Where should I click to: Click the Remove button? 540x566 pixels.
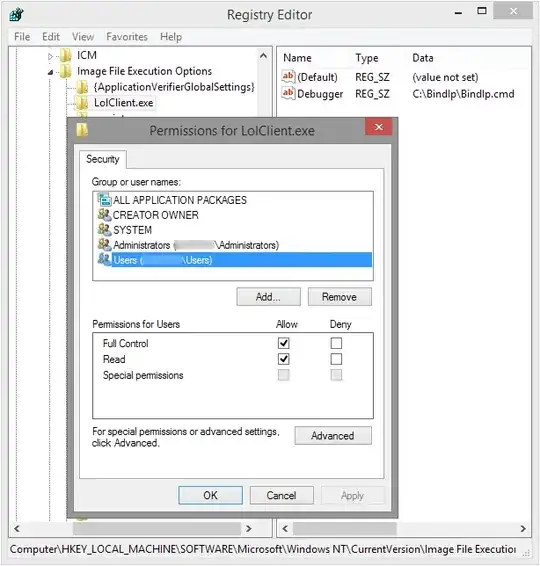point(339,297)
